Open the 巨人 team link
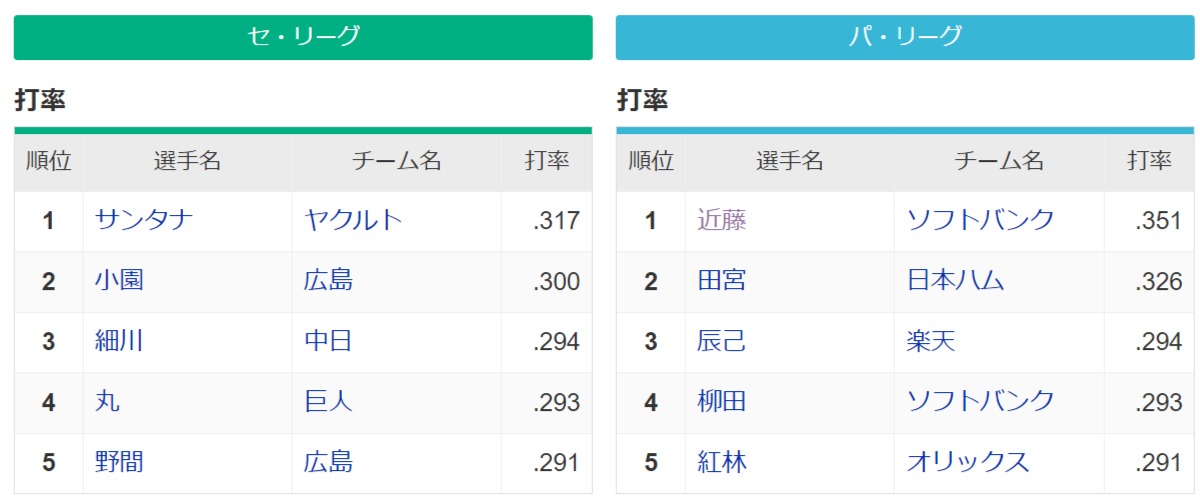This screenshot has height=502, width=1200. pos(328,402)
